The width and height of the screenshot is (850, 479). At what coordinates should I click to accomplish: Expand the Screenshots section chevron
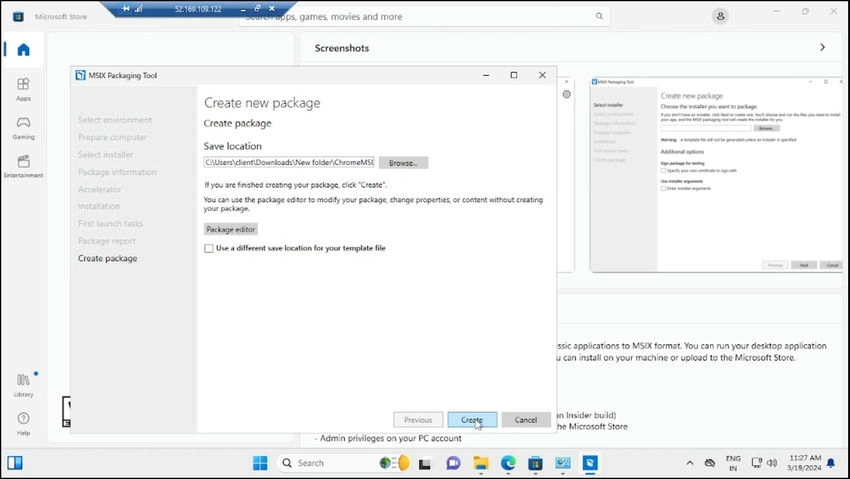(x=822, y=48)
